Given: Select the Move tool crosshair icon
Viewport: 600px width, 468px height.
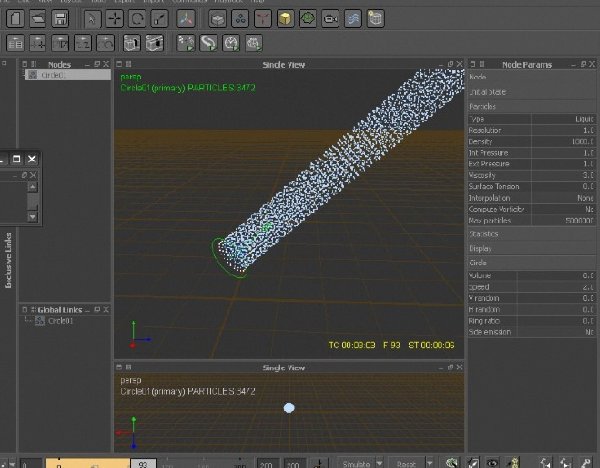Looking at the screenshot, I should pos(115,18).
